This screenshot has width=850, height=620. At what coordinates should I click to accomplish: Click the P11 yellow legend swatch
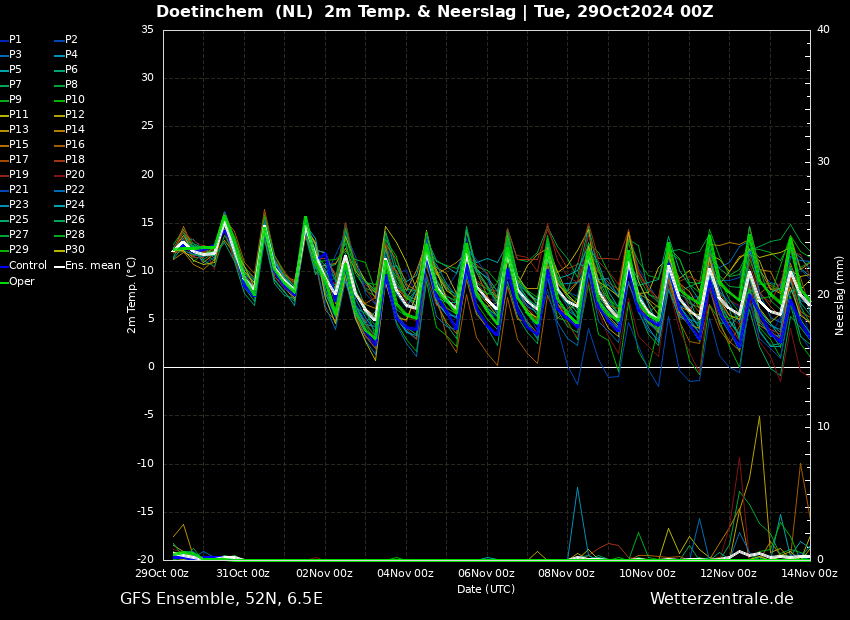[x=4, y=115]
